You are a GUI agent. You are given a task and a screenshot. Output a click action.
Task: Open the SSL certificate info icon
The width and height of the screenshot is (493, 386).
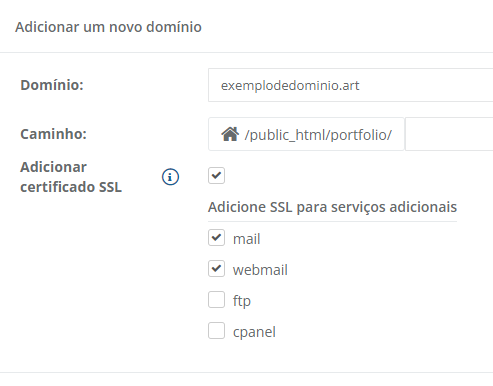(x=170, y=177)
